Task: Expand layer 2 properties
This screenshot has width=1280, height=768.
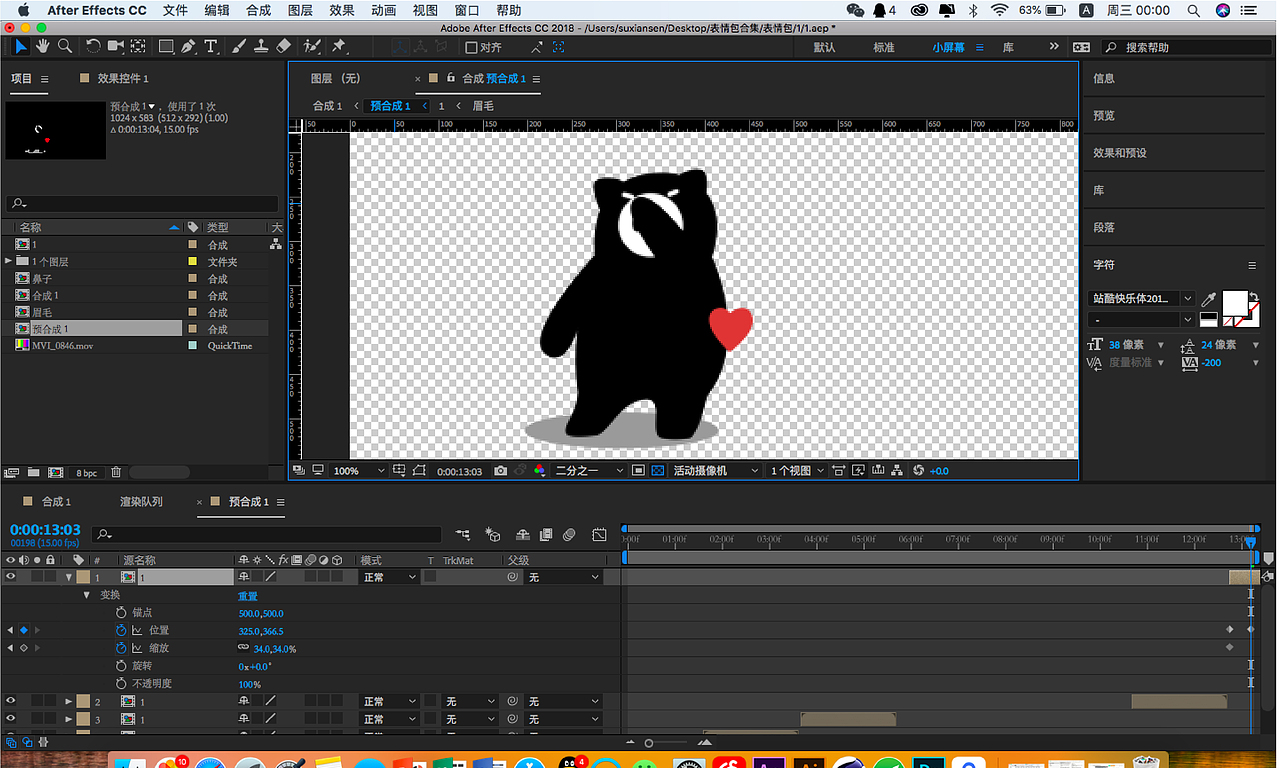Action: (x=69, y=702)
